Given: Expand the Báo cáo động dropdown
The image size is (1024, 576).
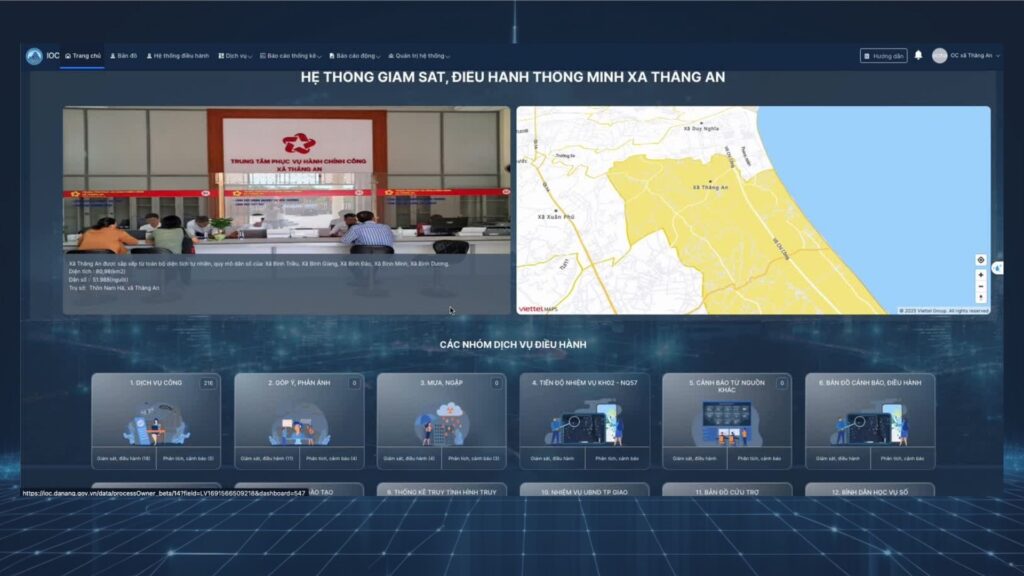Looking at the screenshot, I should point(355,56).
